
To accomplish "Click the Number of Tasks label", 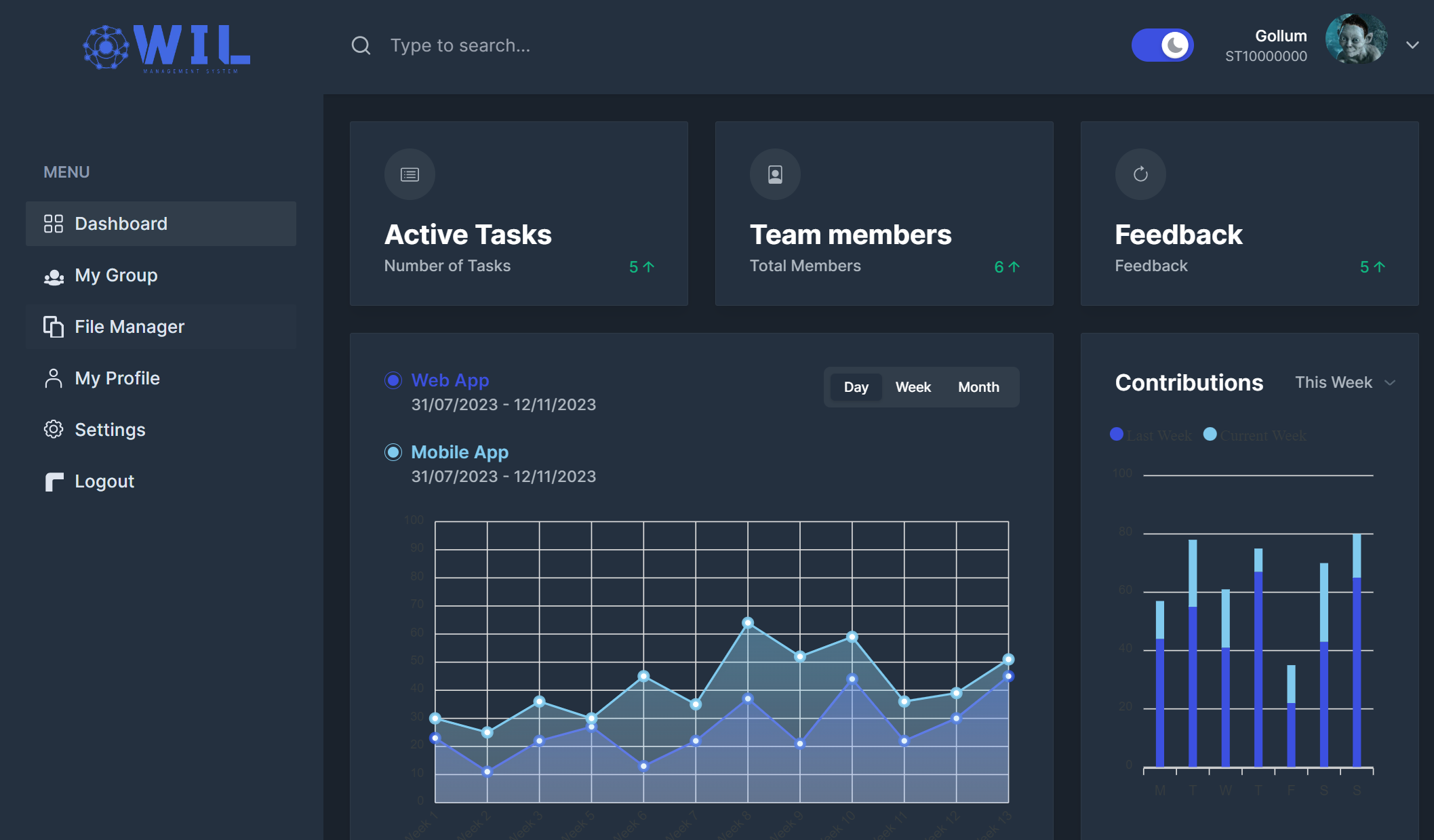I will [x=447, y=266].
